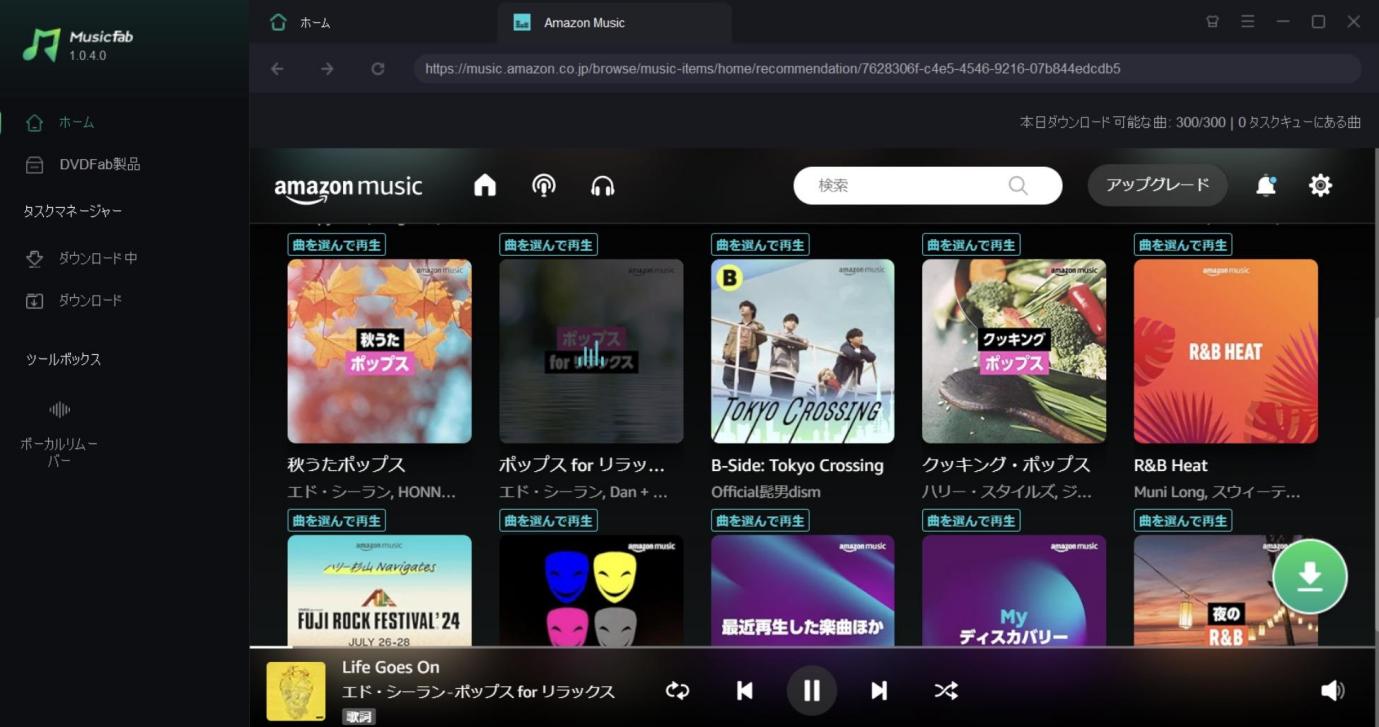The image size is (1379, 727).
Task: Click the R&B Heat title link
Action: click(1171, 465)
